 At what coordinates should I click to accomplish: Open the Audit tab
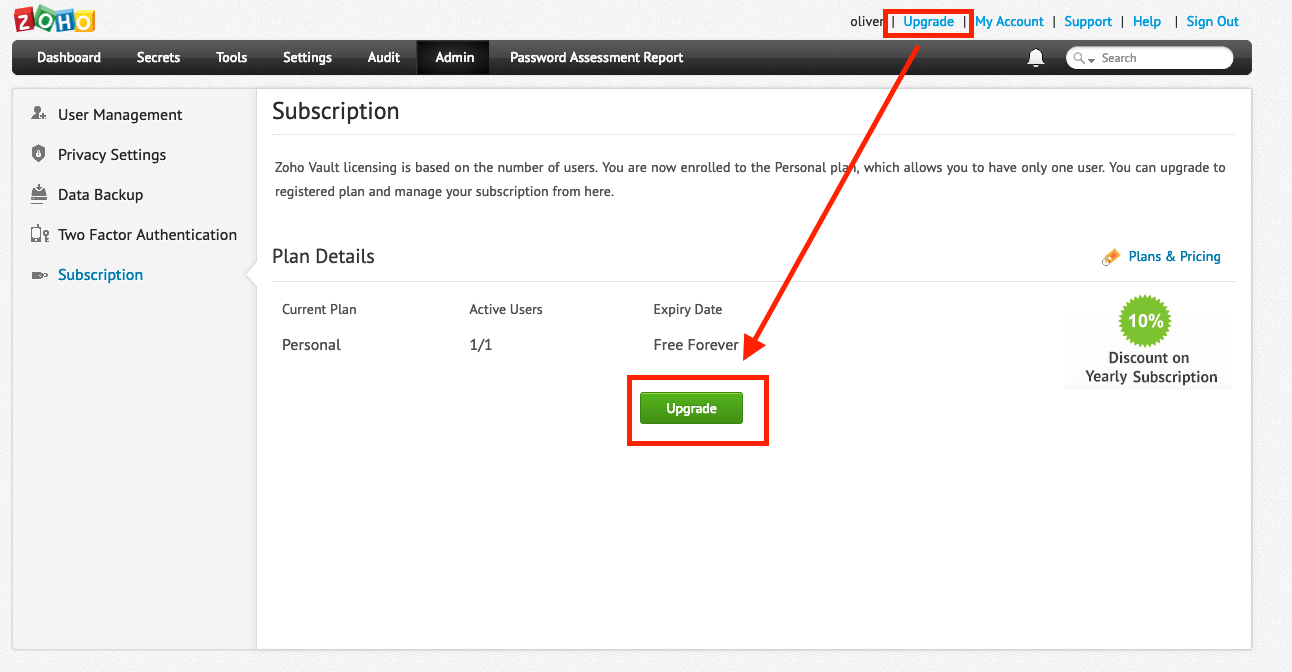click(384, 57)
